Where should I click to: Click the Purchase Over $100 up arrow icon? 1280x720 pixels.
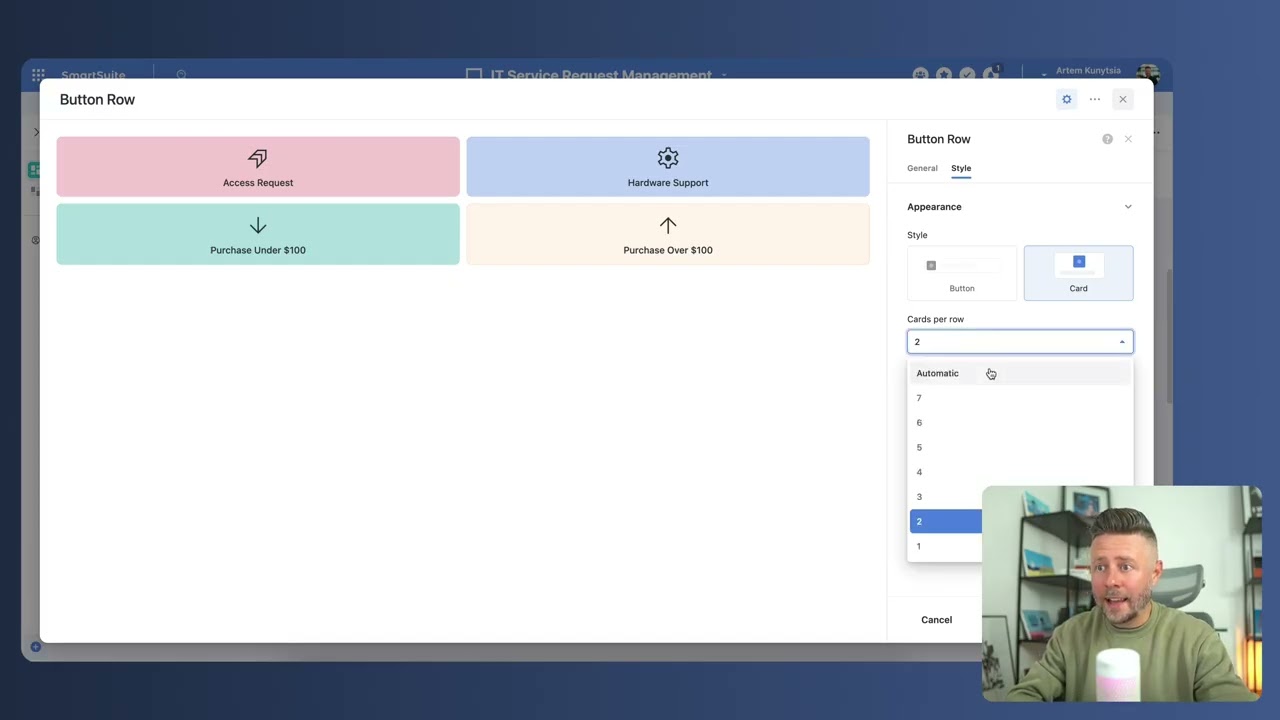[x=668, y=226]
